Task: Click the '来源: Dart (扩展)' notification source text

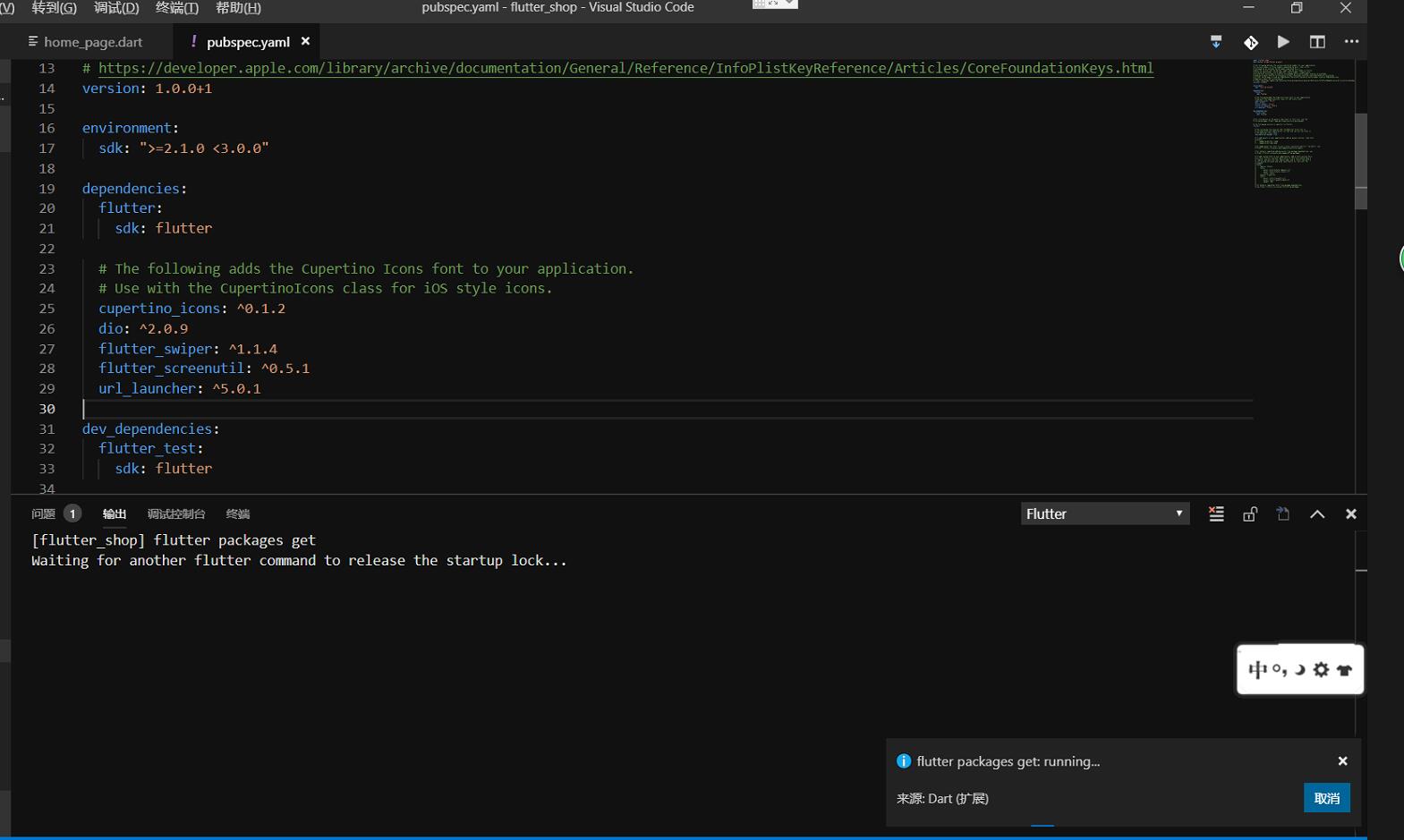Action: [942, 799]
